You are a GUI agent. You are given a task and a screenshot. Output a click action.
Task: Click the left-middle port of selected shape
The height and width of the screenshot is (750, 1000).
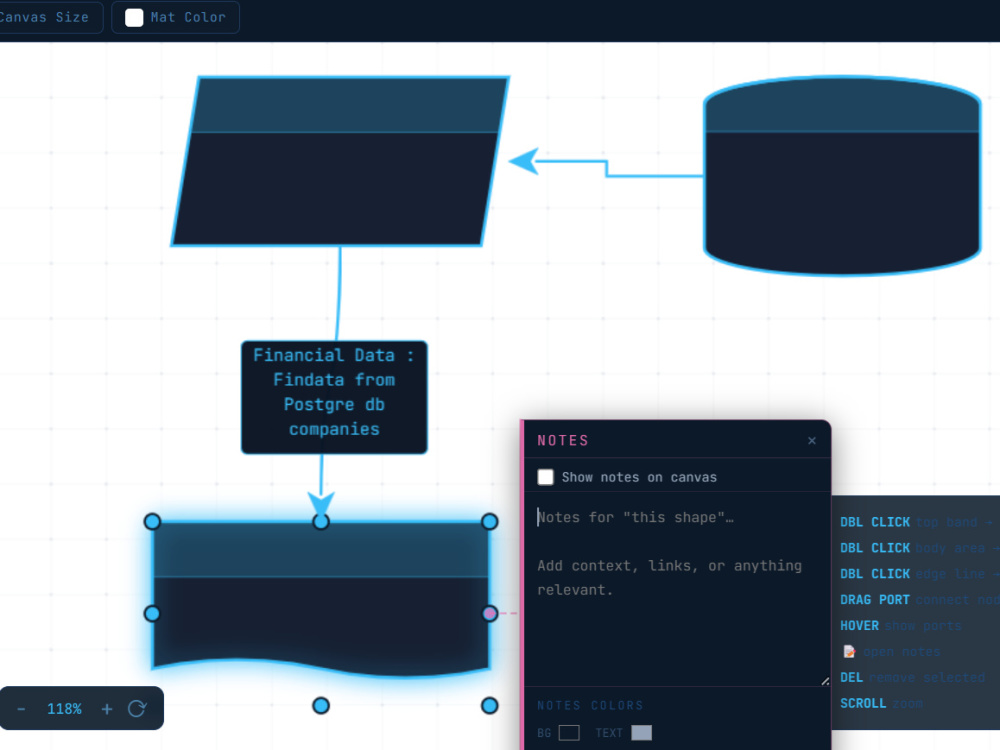[x=152, y=614]
